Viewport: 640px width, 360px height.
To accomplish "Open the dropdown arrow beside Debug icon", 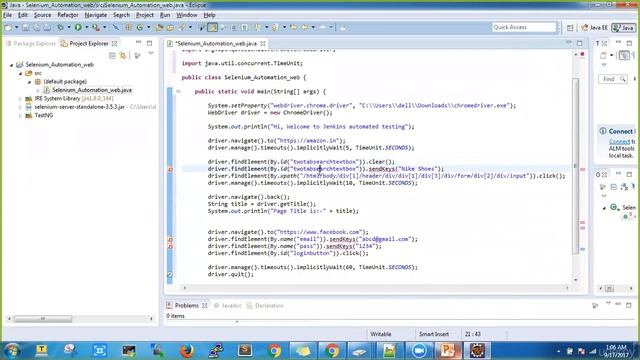I will (69, 27).
